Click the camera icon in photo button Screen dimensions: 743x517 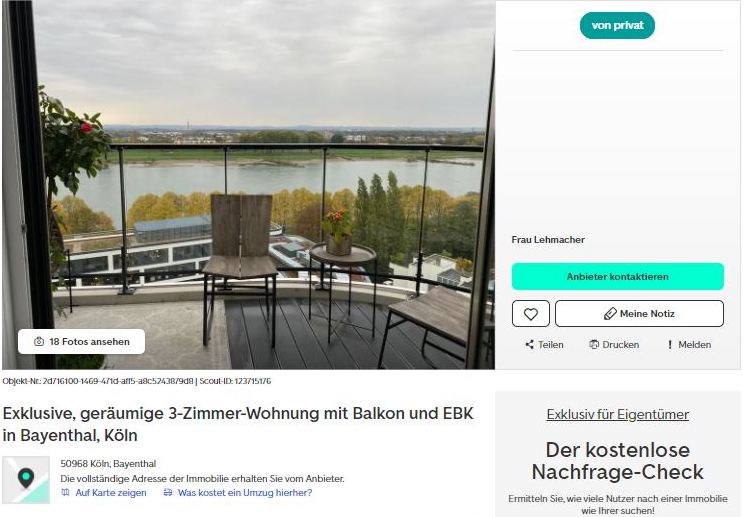tap(39, 342)
